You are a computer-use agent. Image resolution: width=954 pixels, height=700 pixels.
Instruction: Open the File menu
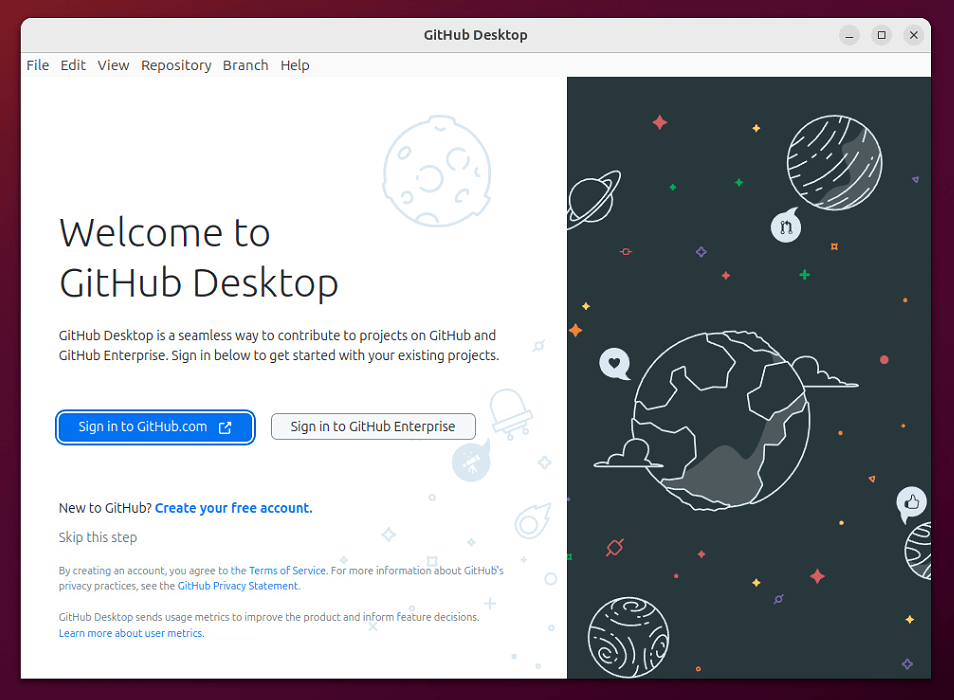click(38, 65)
